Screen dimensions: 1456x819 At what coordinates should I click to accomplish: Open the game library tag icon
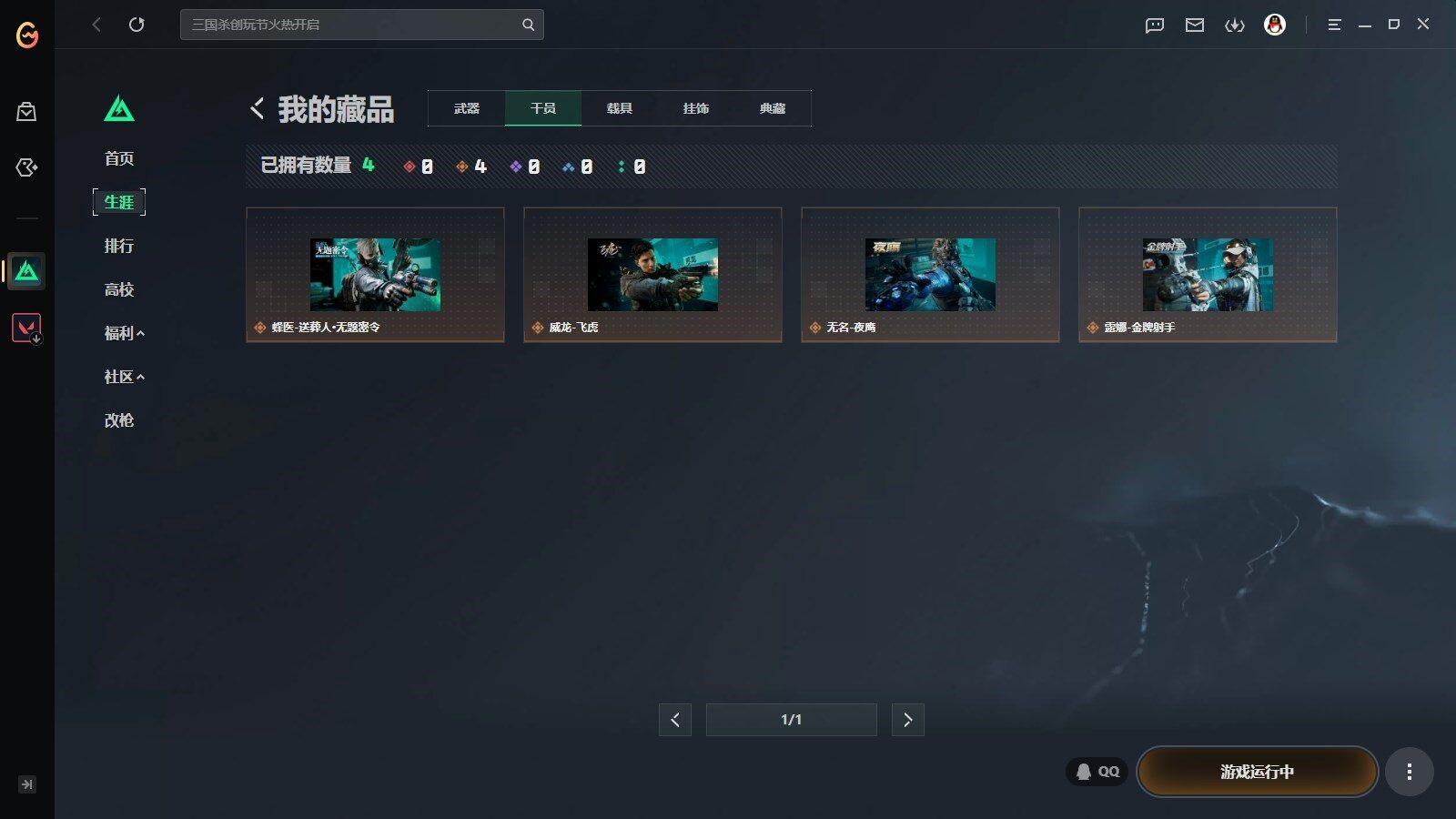[x=26, y=167]
